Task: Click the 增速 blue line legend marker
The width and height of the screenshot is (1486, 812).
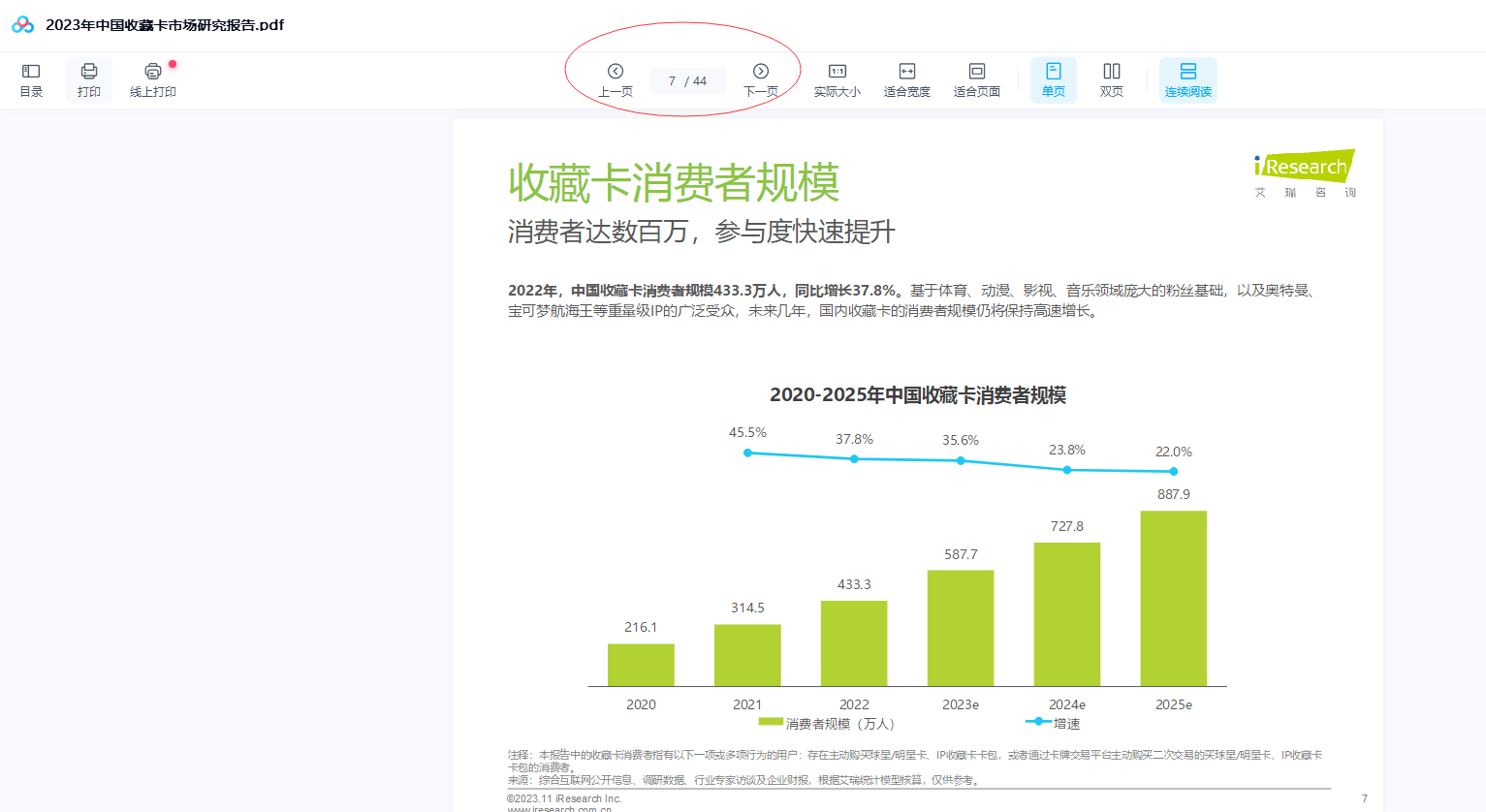Action: [x=1038, y=722]
